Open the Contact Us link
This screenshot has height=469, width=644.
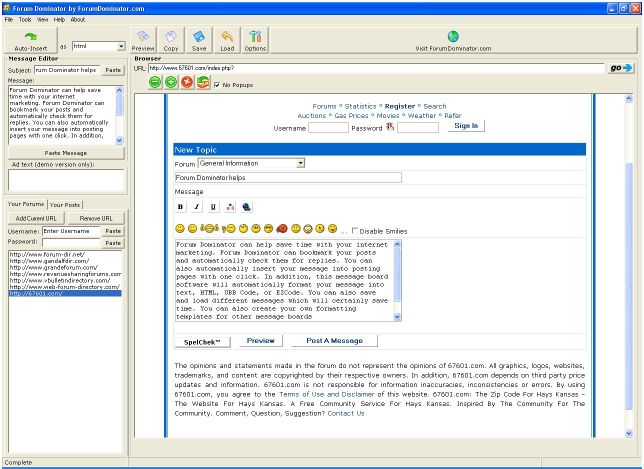pyautogui.click(x=346, y=413)
